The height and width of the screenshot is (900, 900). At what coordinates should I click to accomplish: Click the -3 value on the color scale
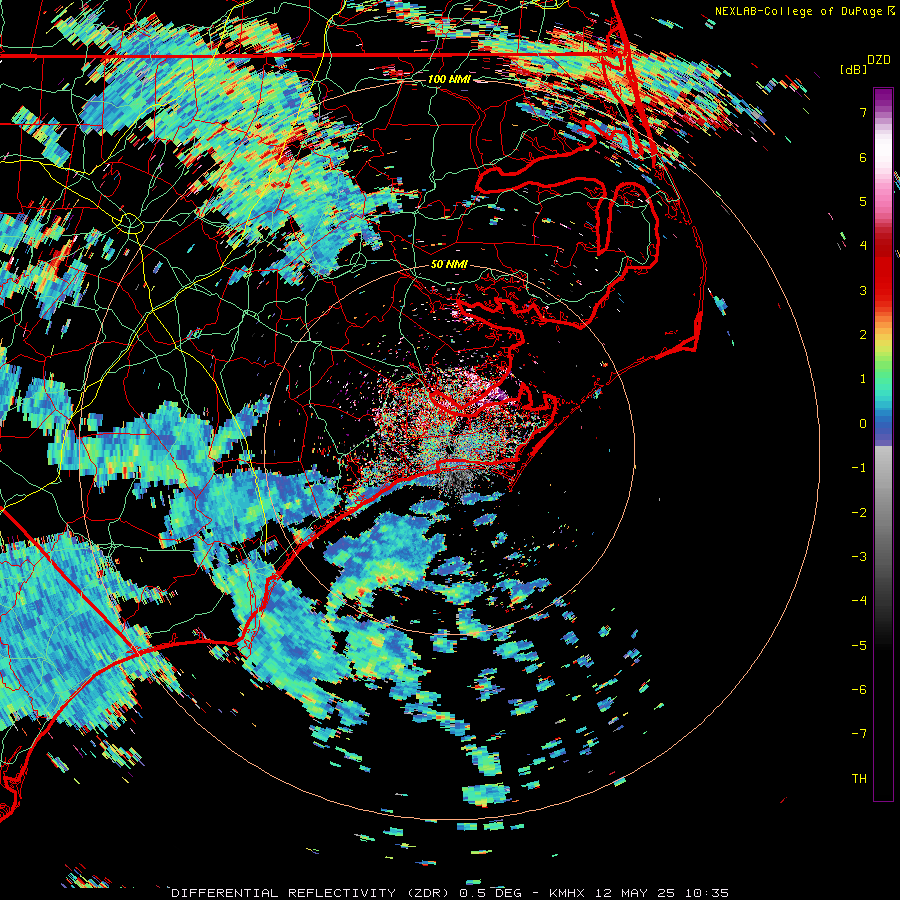pyautogui.click(x=859, y=557)
